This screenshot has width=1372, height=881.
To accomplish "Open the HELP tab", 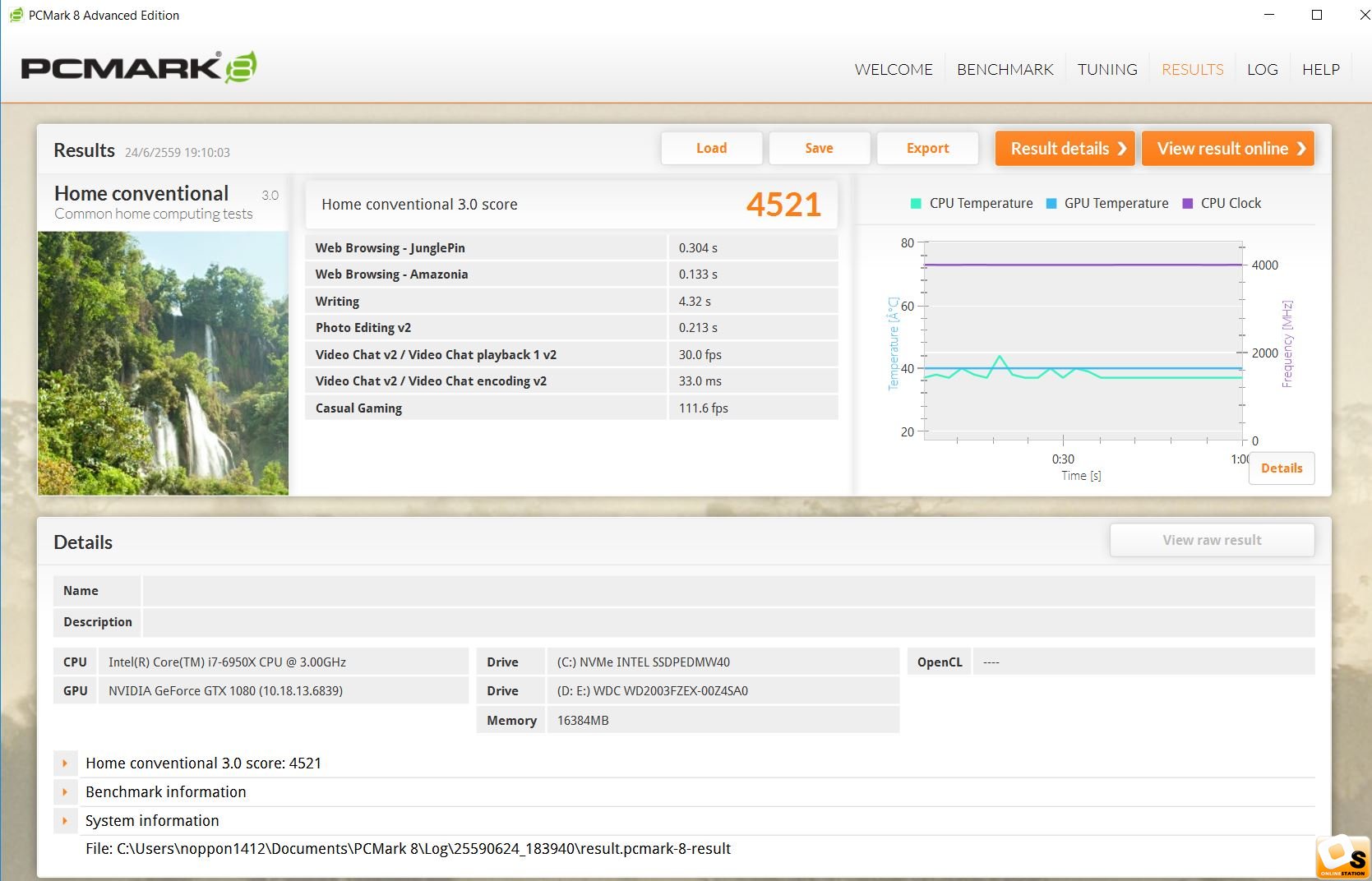I will click(1320, 69).
